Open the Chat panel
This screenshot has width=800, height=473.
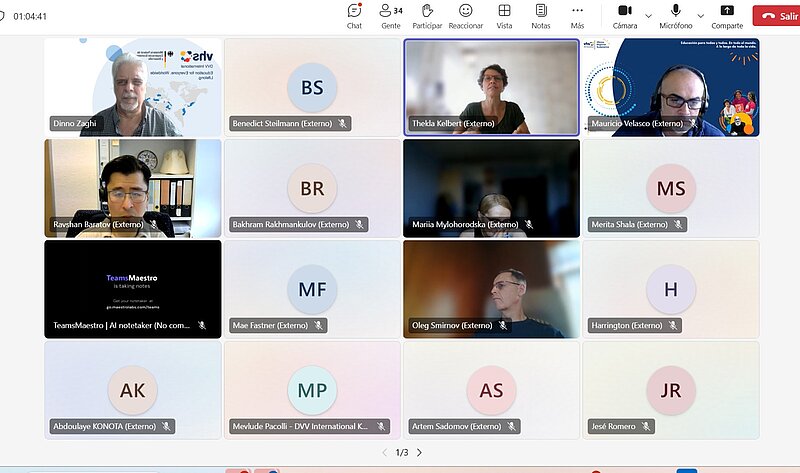pyautogui.click(x=354, y=14)
